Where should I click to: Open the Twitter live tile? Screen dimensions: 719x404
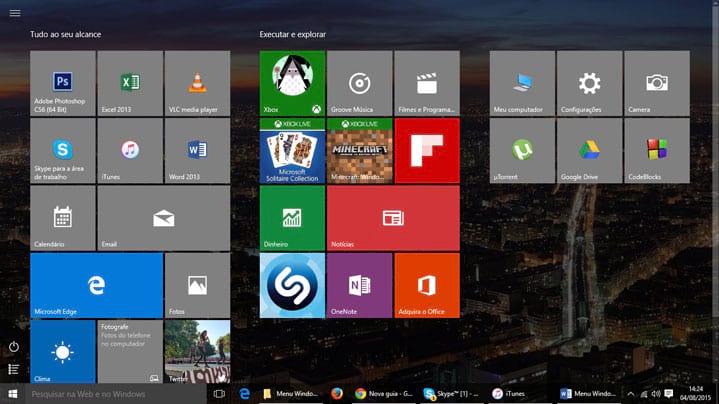coord(198,352)
